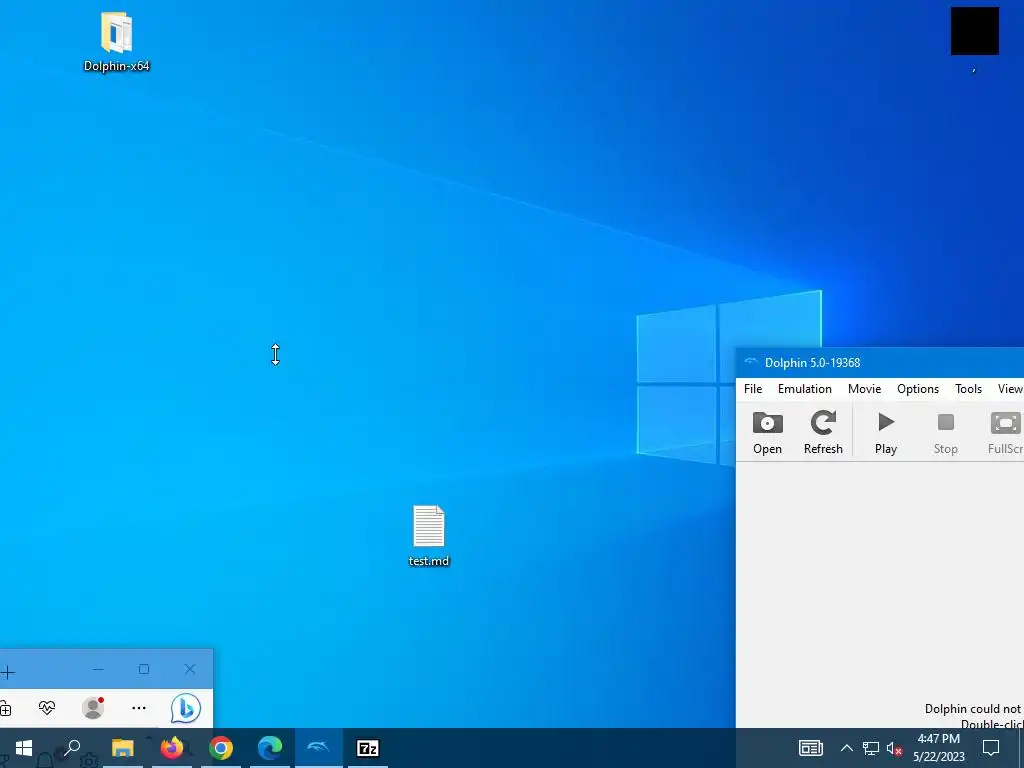Open the Windows Start menu
Viewport: 1024px width, 768px height.
pos(24,748)
